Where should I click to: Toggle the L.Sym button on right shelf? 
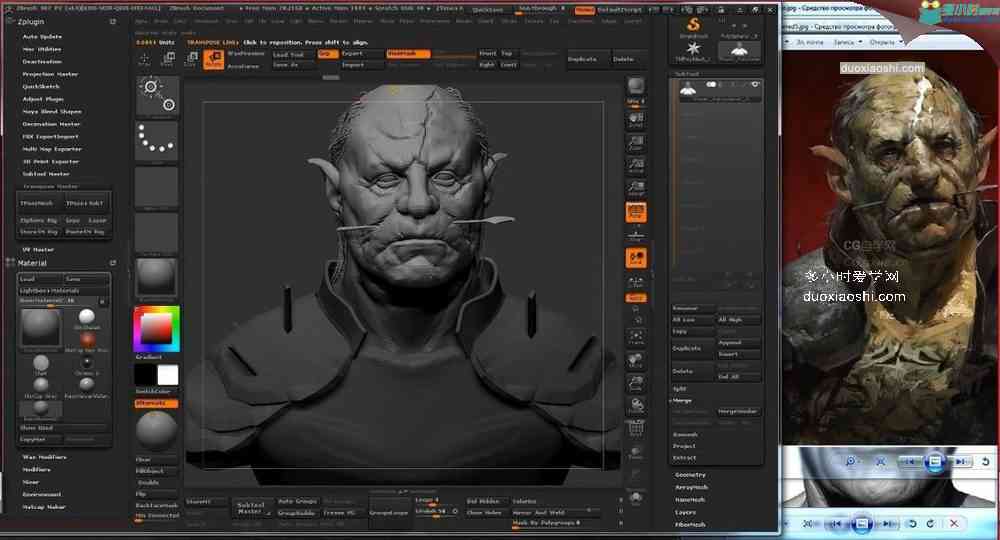636,281
